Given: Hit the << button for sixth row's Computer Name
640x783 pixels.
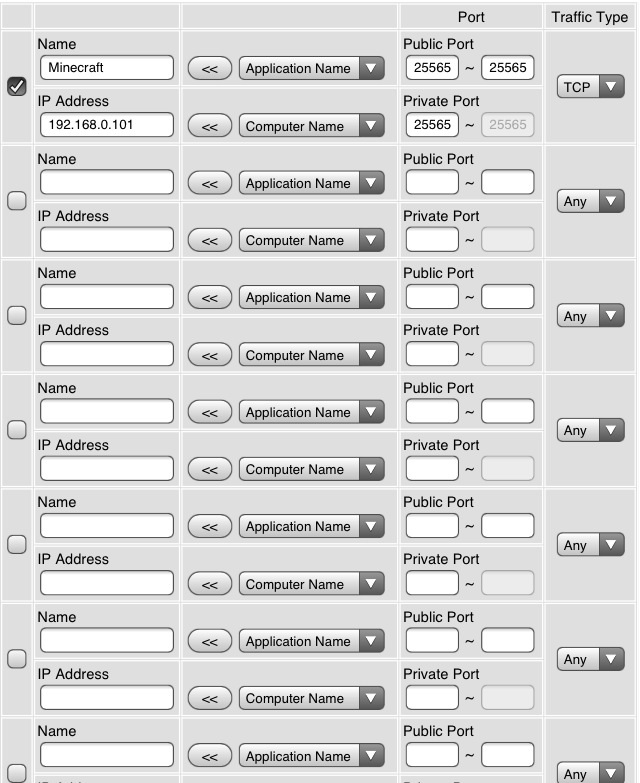Looking at the screenshot, I should click(209, 699).
